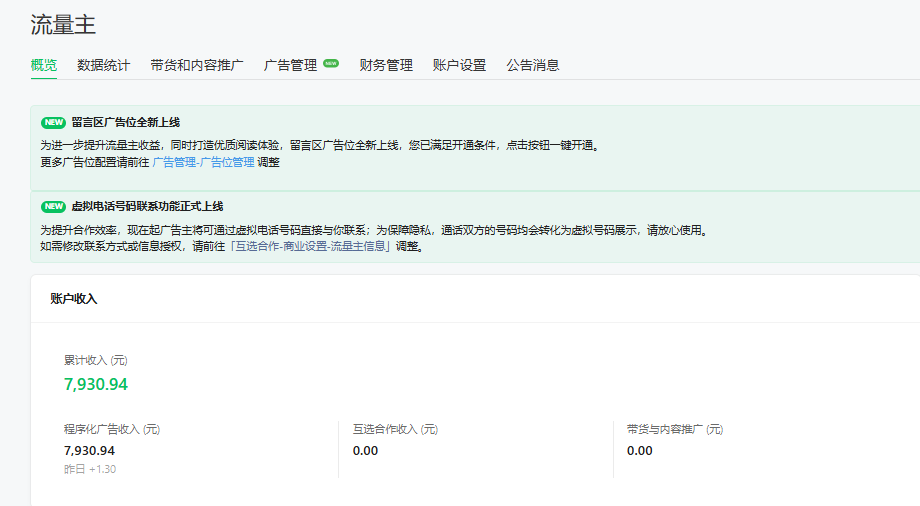920x506 pixels.
Task: Click the 虚拟电话号码联系功能正式上线 notice title
Action: (147, 207)
